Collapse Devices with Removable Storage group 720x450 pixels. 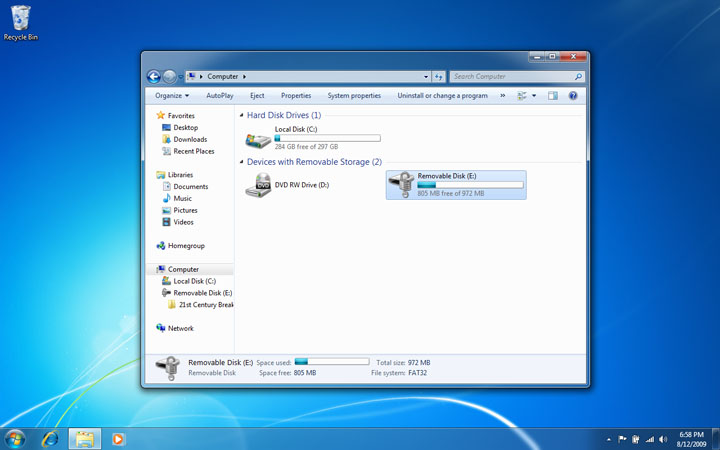(x=242, y=162)
